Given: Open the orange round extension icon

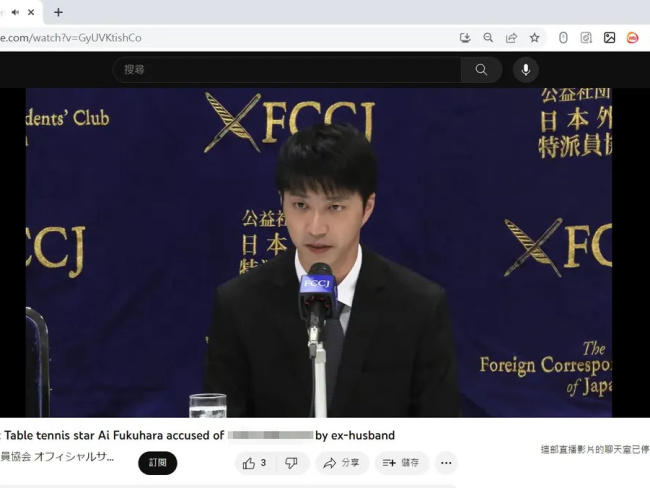Looking at the screenshot, I should pyautogui.click(x=632, y=38).
